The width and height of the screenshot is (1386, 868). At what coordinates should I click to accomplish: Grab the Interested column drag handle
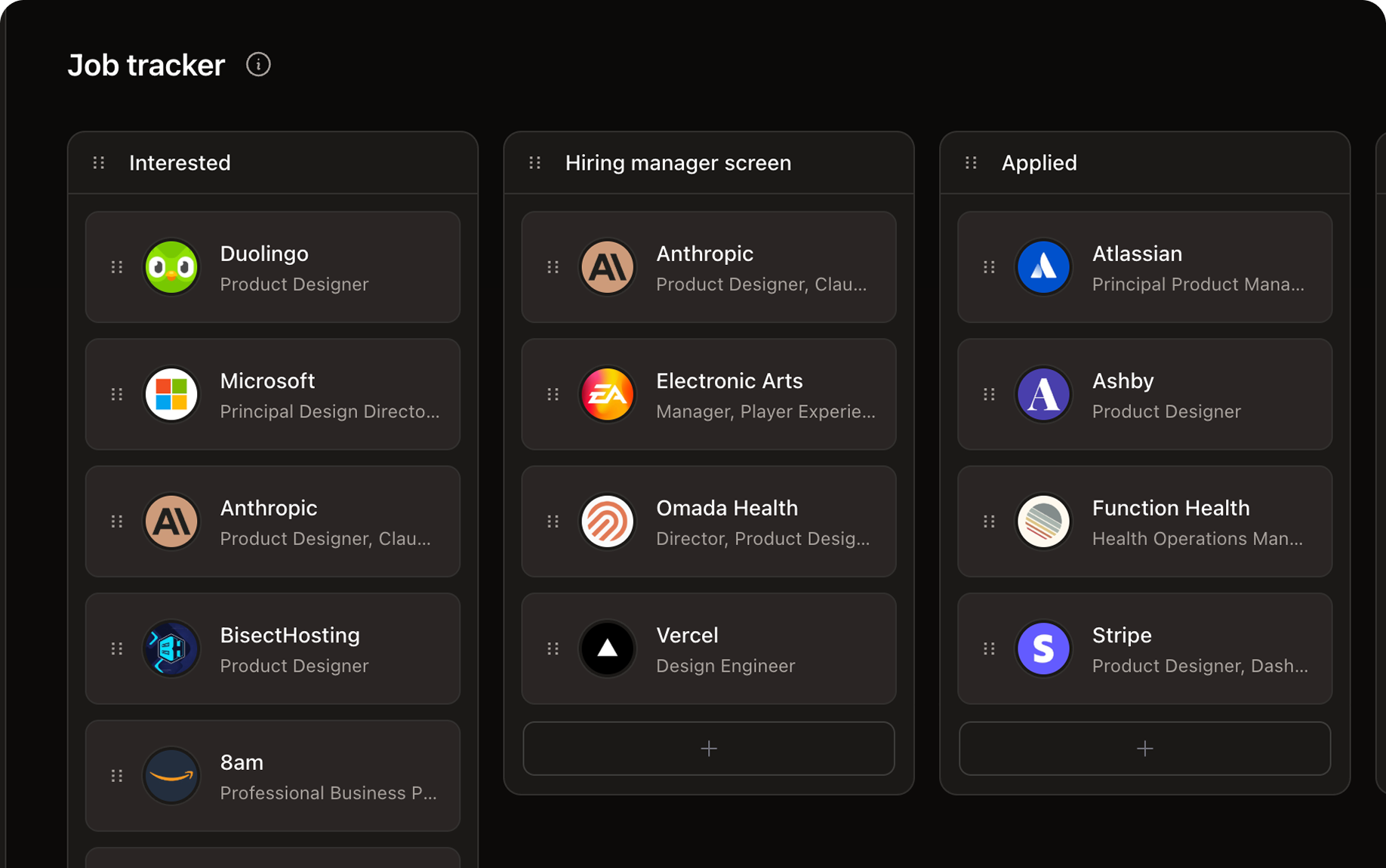98,162
